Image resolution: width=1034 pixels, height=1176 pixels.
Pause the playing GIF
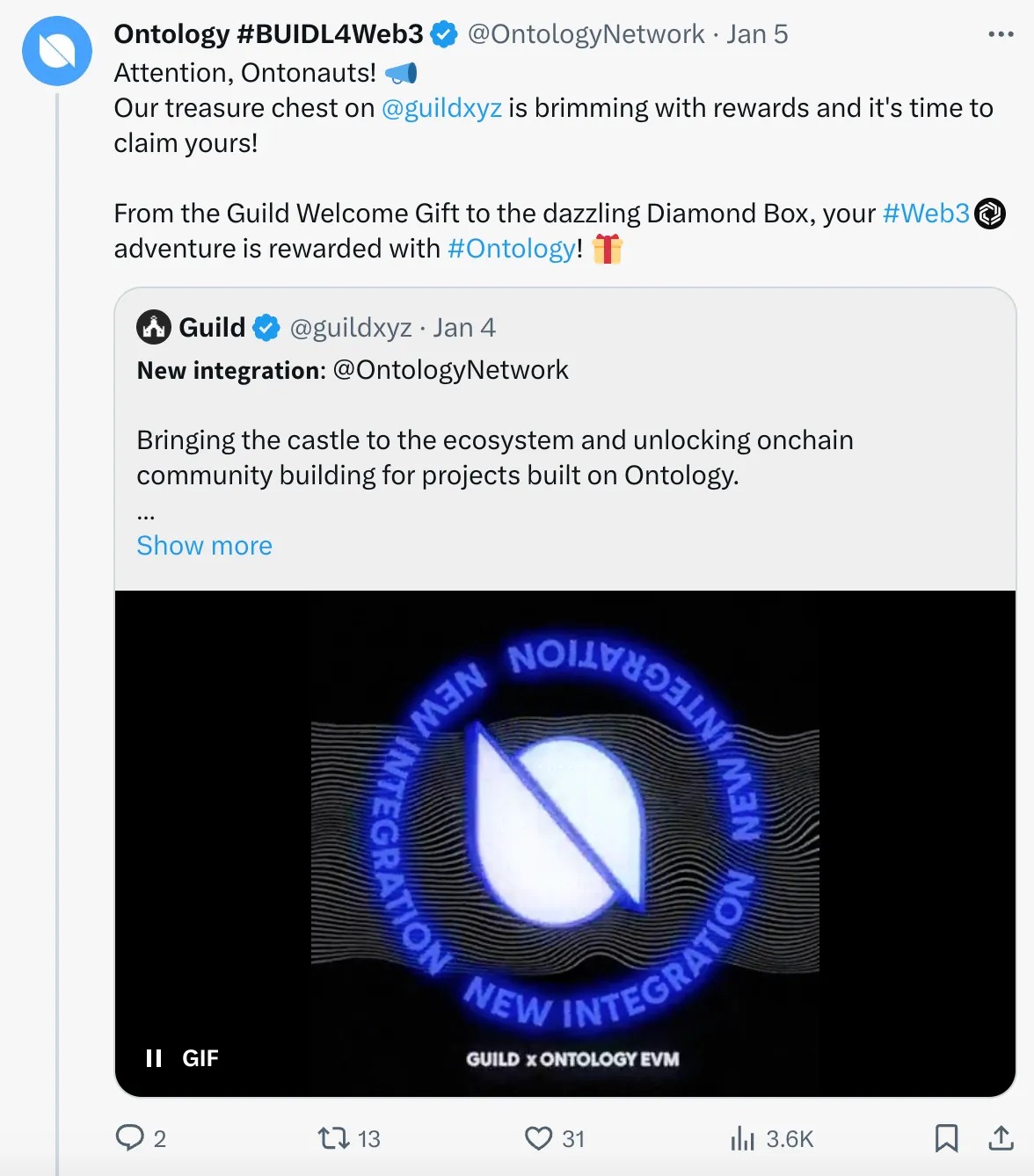pyautogui.click(x=154, y=1058)
